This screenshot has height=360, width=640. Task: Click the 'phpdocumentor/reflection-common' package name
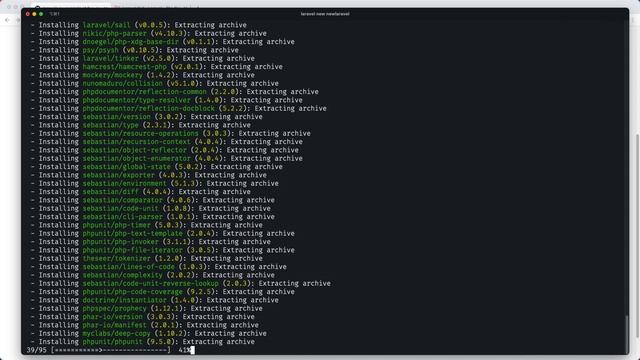click(144, 92)
